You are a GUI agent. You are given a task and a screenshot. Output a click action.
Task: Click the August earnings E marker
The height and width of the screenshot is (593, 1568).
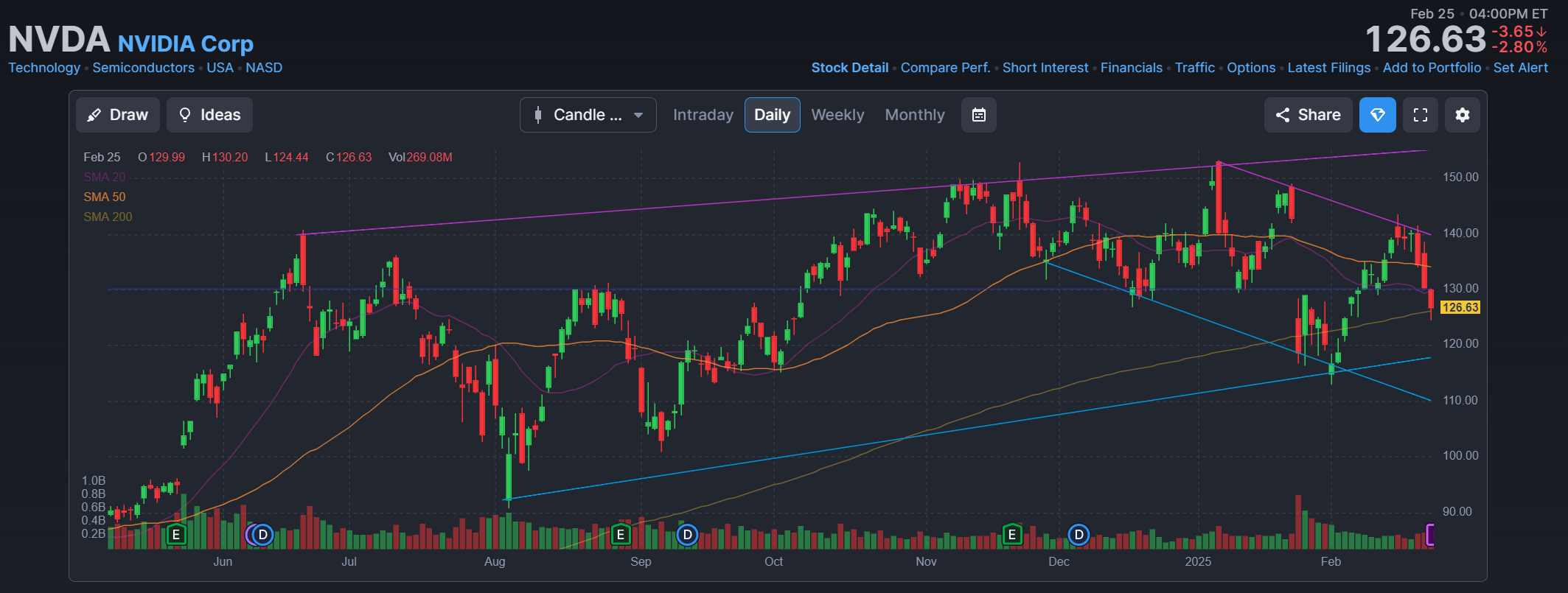621,535
